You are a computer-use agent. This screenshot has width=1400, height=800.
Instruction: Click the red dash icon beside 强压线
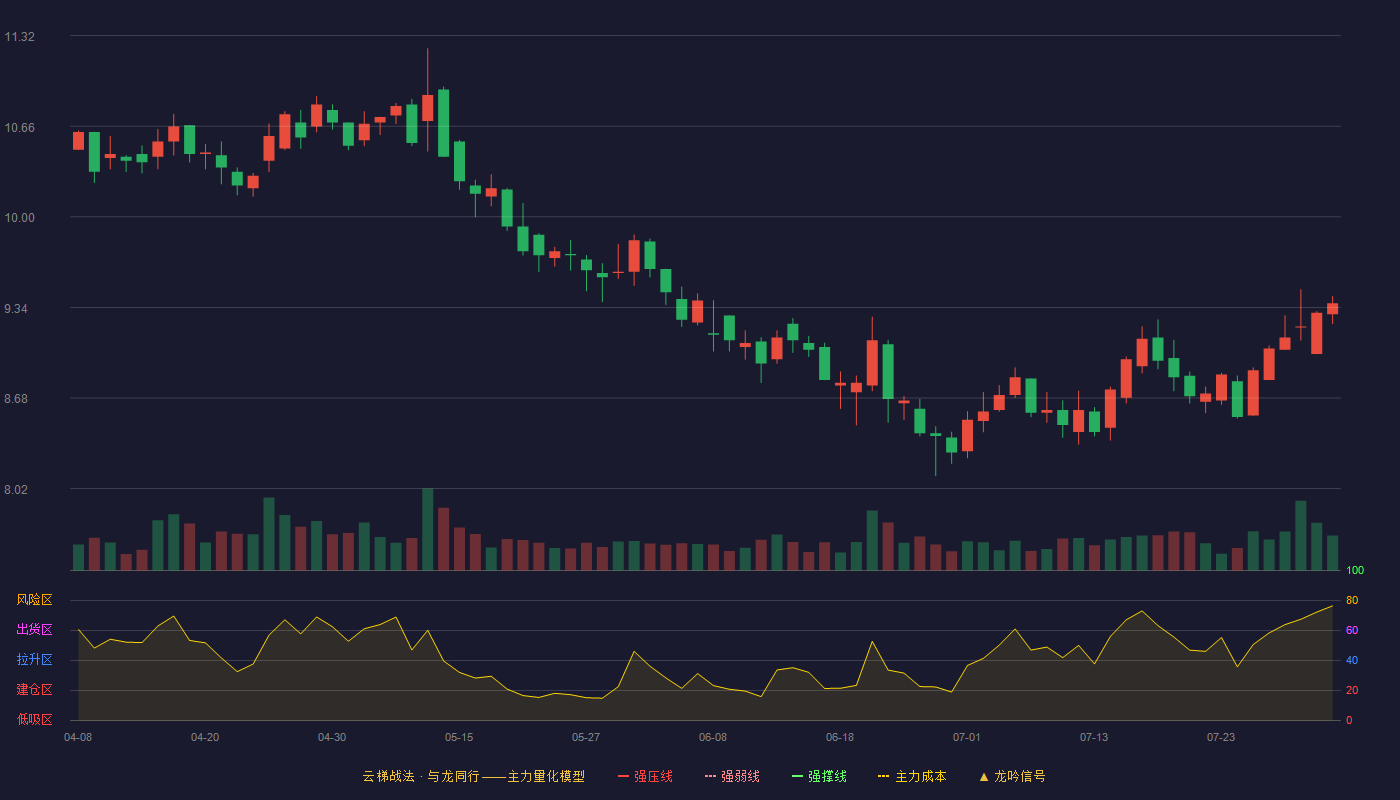pyautogui.click(x=623, y=776)
